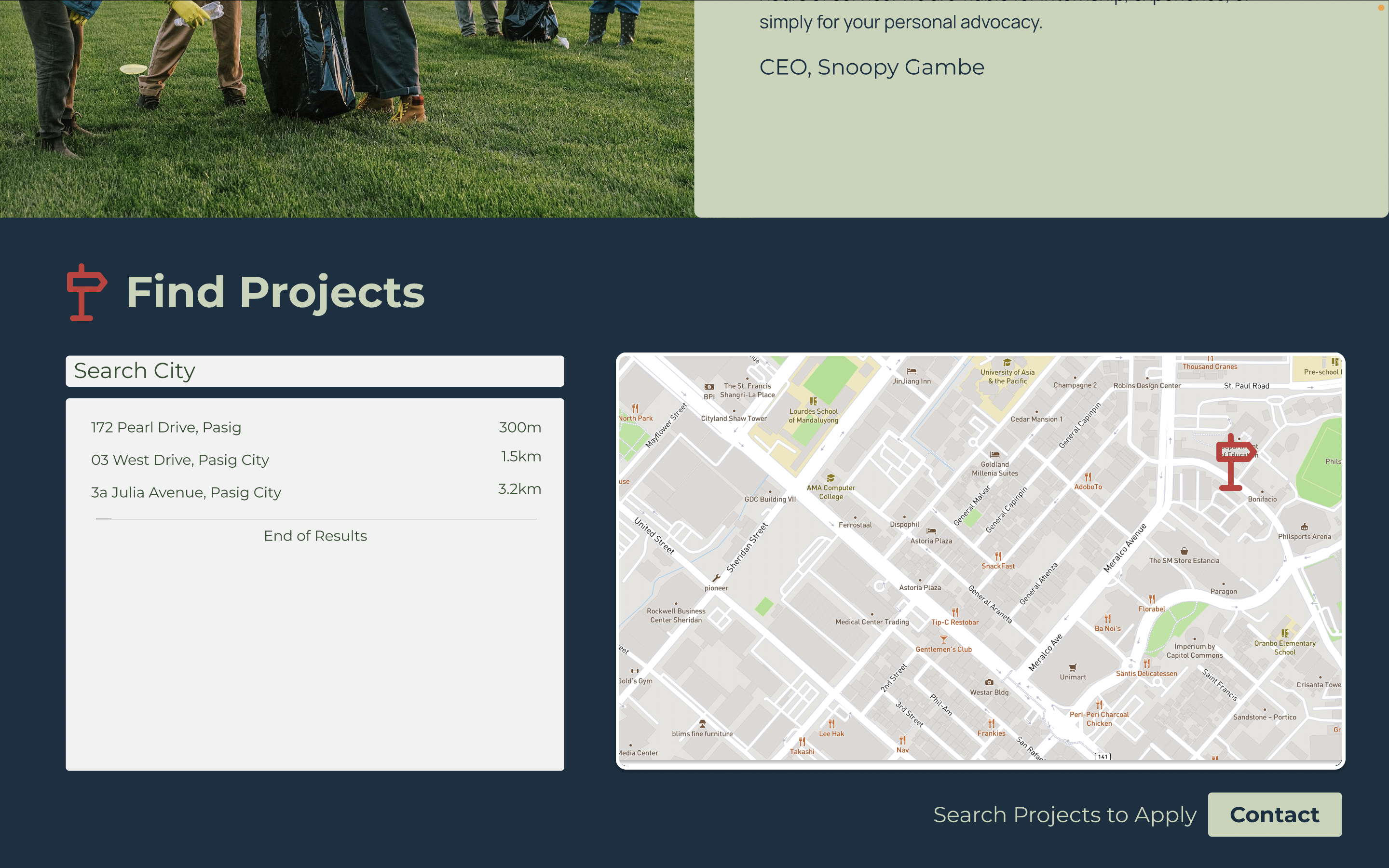The height and width of the screenshot is (868, 1389).
Task: Select 172 Pearl Drive, Pasig result
Action: coord(166,428)
